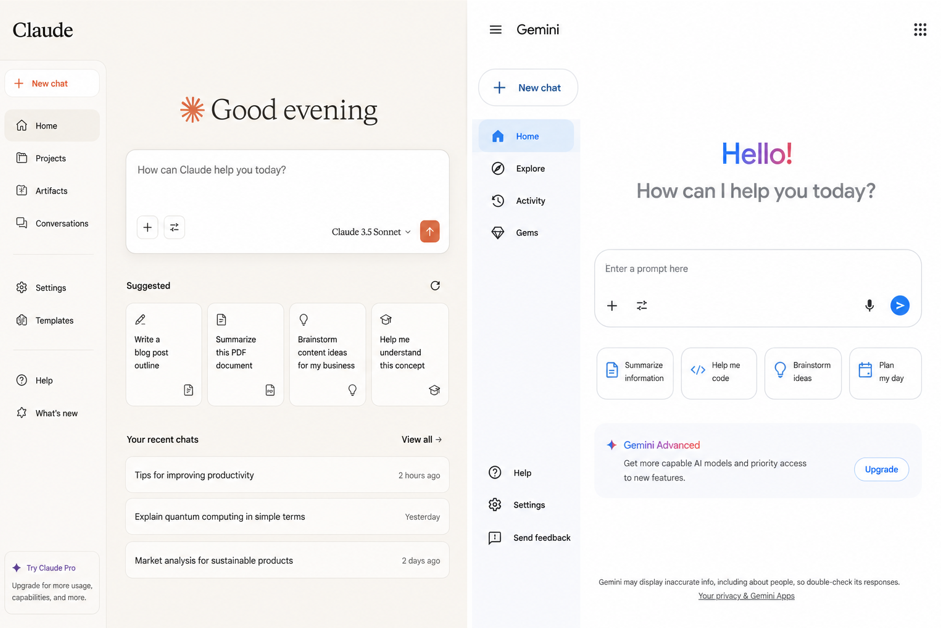The height and width of the screenshot is (628, 941).
Task: Open Activity in the Gemini sidebar
Action: [x=526, y=201]
